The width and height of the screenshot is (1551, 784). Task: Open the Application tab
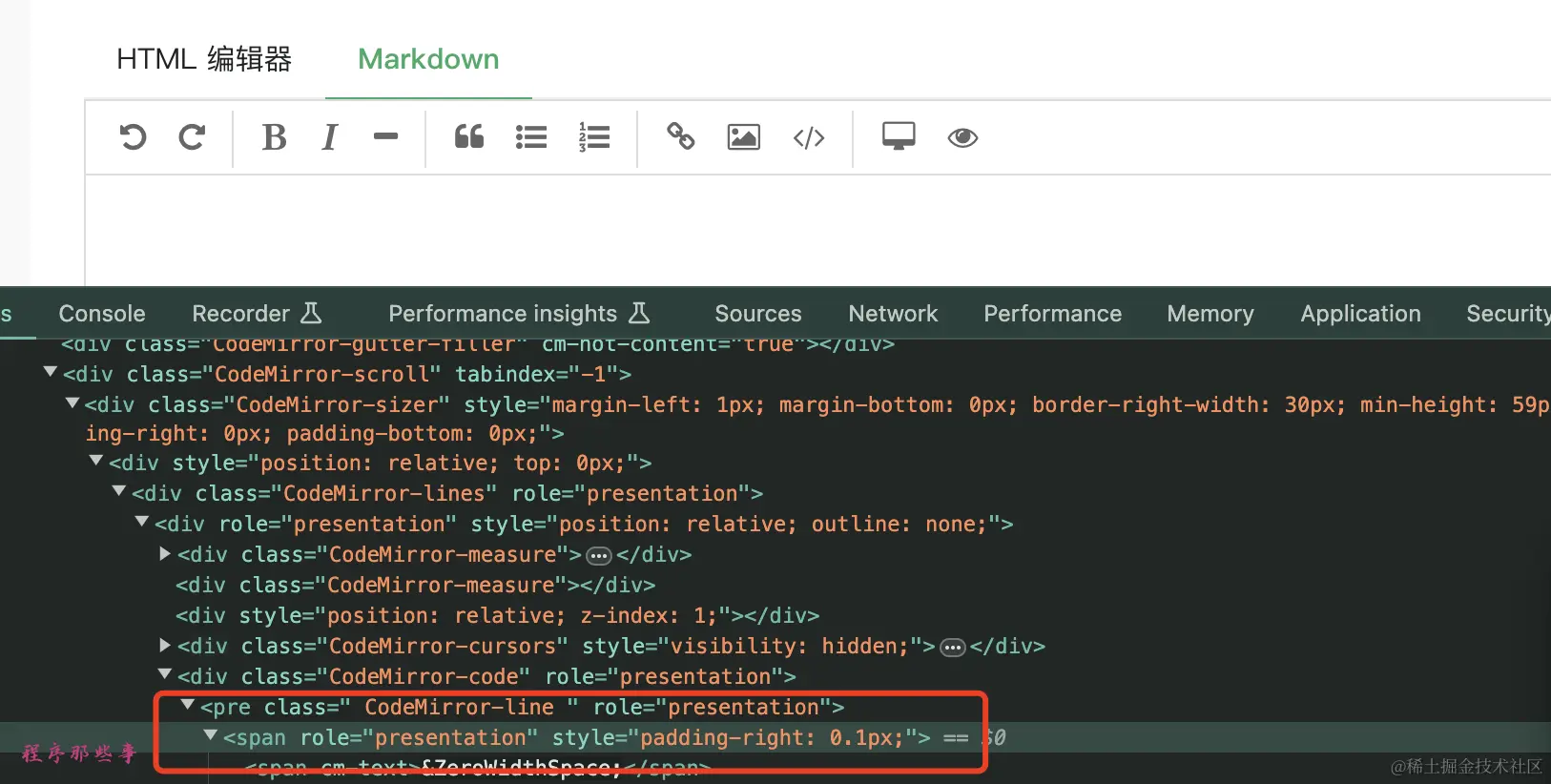pos(1361,314)
